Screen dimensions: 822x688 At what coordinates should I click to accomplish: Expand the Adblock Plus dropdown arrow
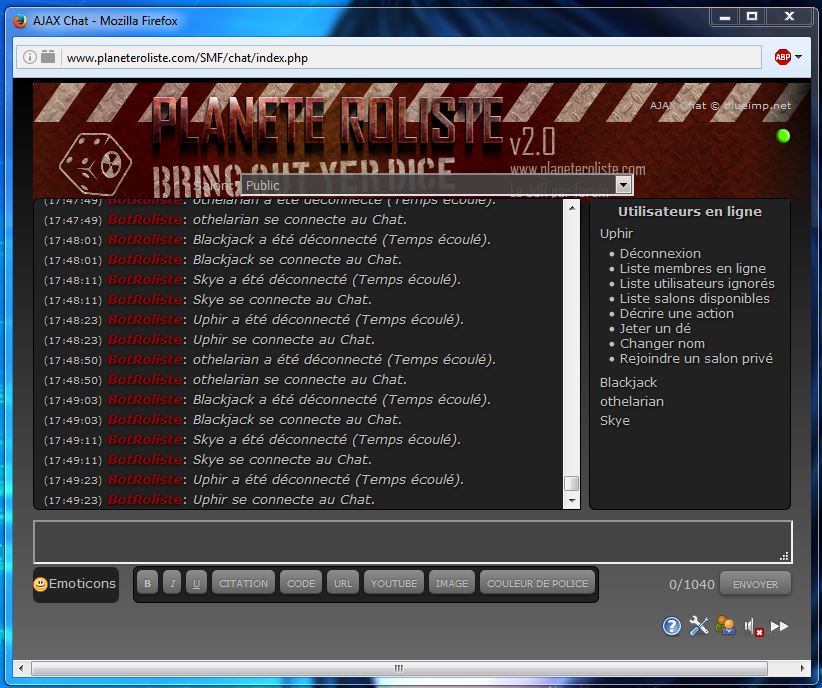click(798, 57)
